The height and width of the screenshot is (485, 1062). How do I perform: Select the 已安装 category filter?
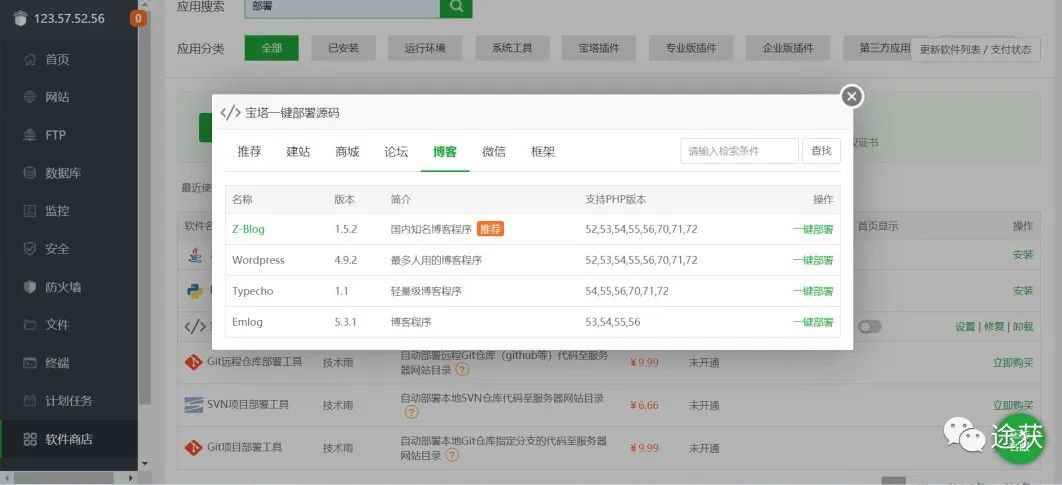[343, 48]
